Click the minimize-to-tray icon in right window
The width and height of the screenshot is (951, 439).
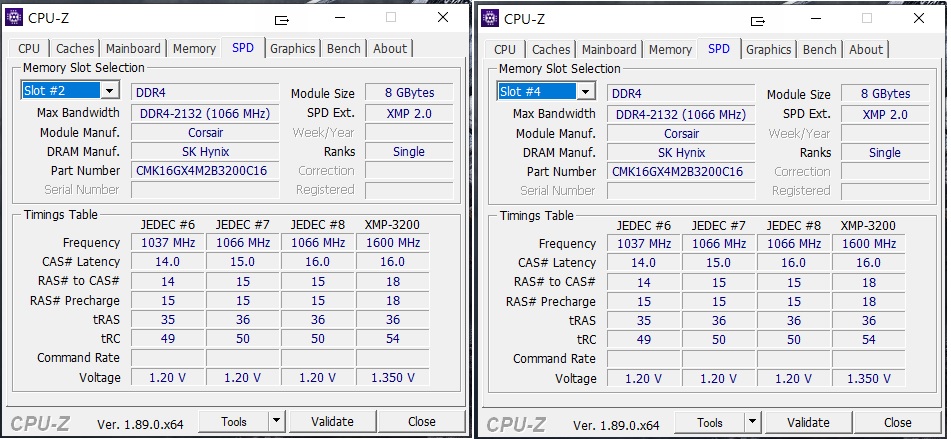(758, 21)
